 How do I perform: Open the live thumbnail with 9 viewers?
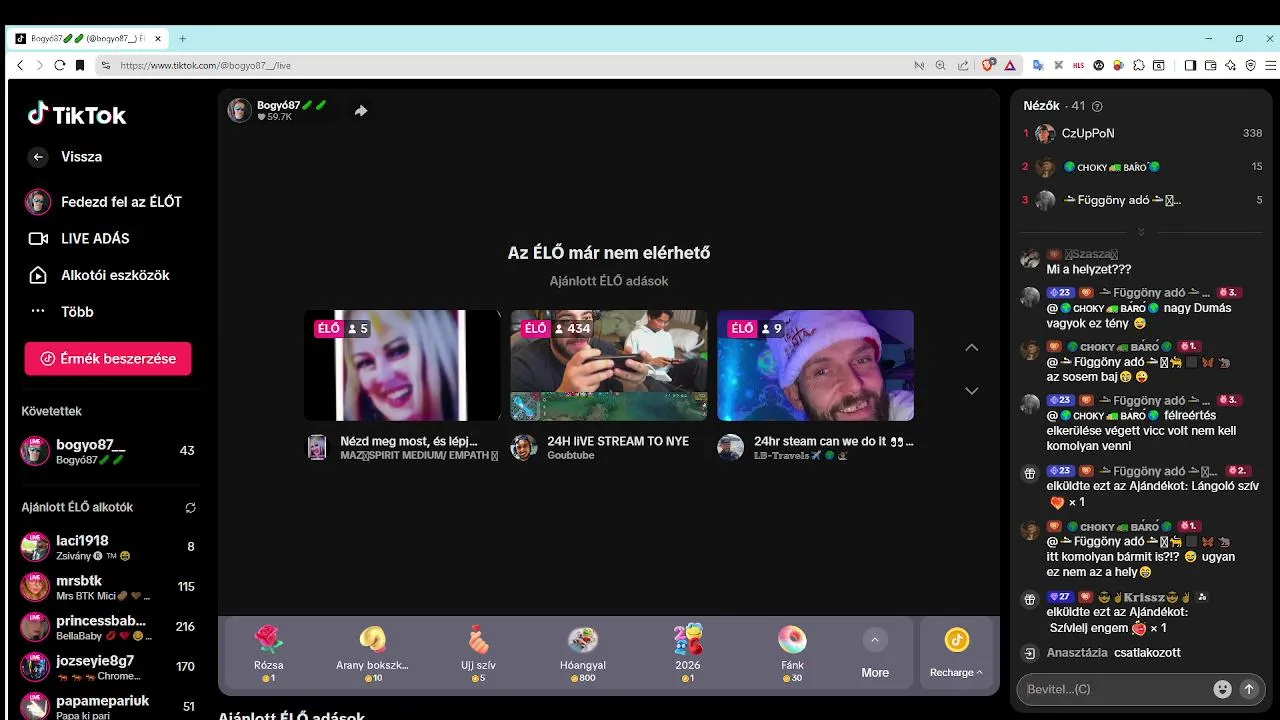click(x=816, y=365)
